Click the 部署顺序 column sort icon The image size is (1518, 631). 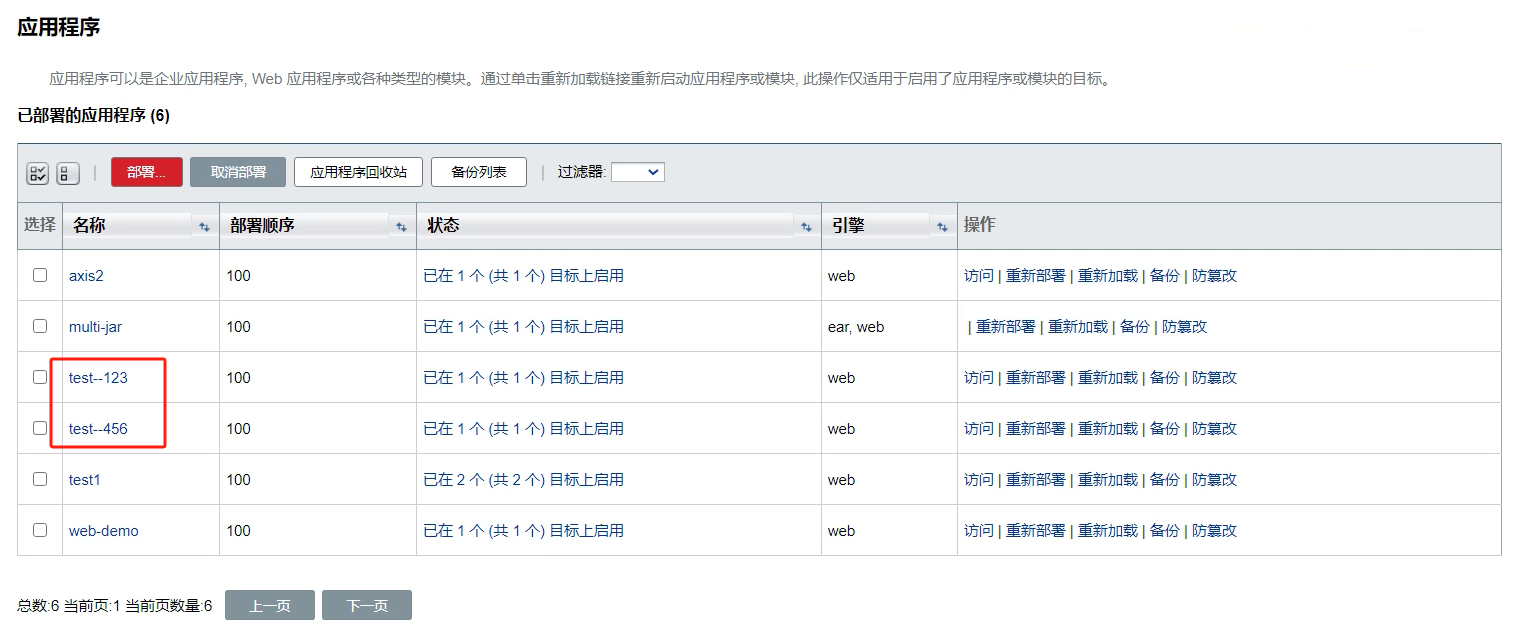[x=401, y=227]
